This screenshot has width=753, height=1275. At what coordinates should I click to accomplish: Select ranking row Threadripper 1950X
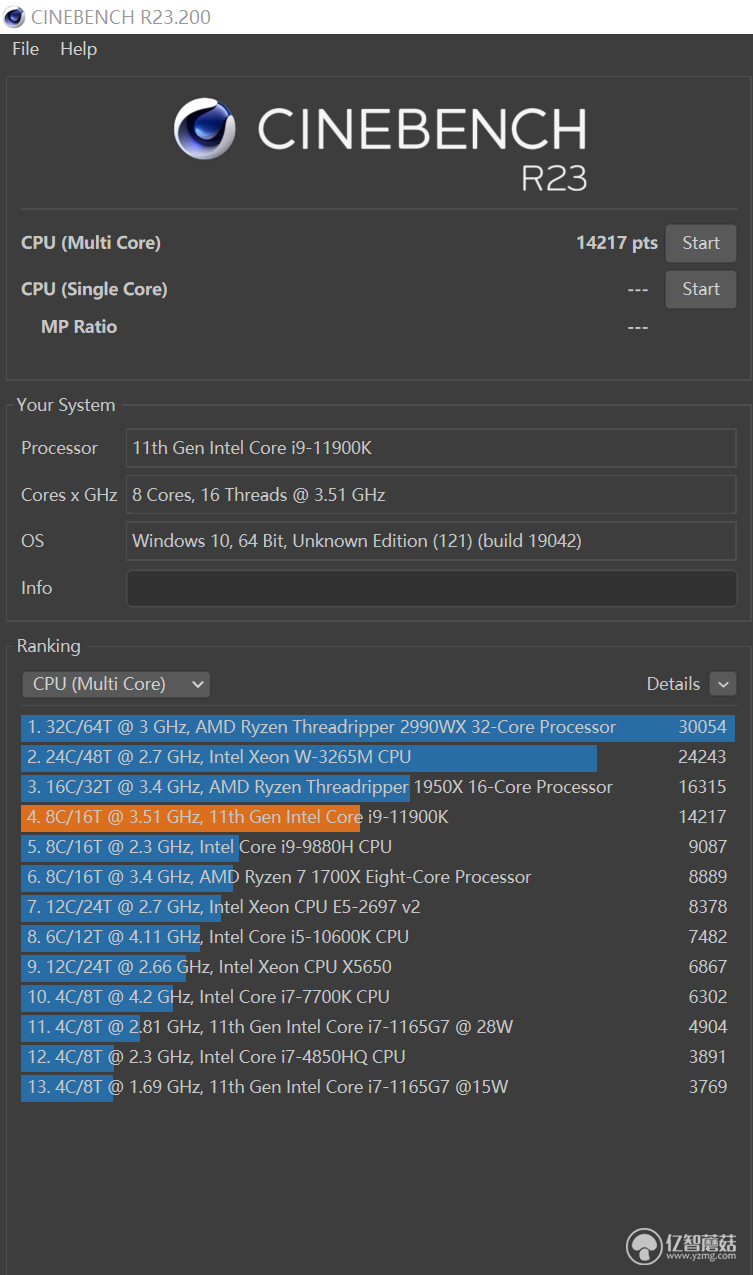pyautogui.click(x=378, y=787)
